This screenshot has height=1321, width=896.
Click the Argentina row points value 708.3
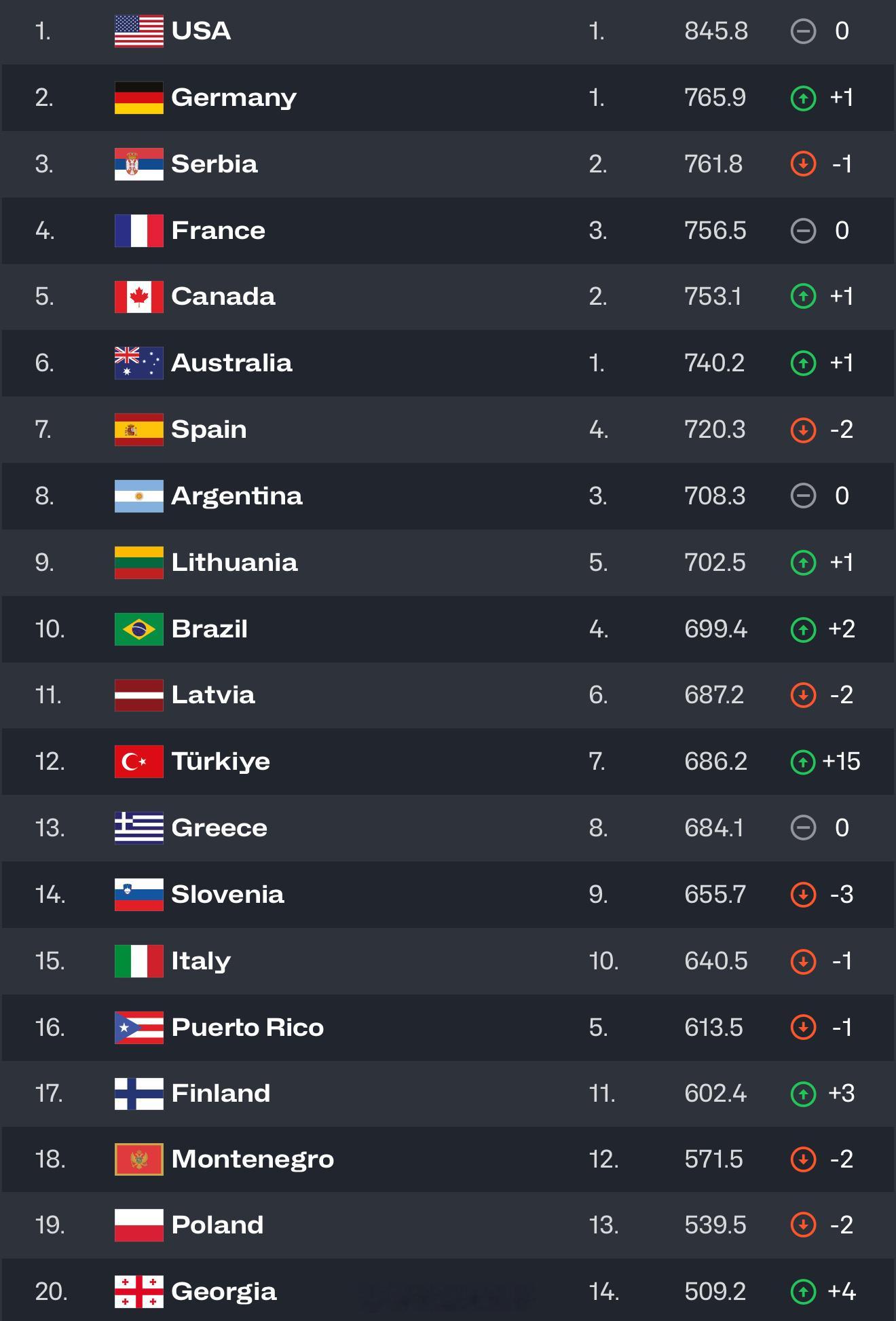click(715, 496)
